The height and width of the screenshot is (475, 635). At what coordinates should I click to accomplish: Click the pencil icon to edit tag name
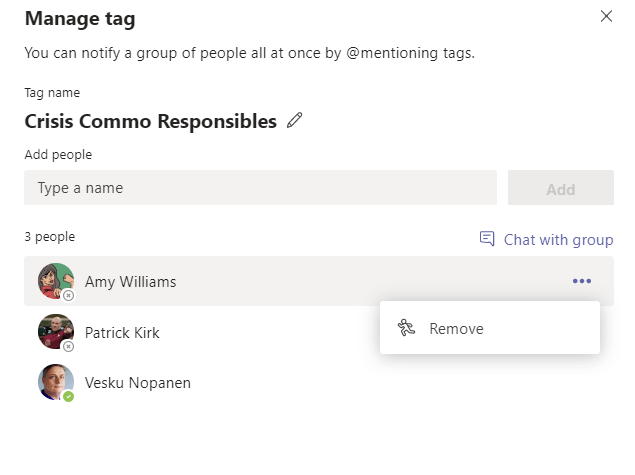(x=294, y=121)
